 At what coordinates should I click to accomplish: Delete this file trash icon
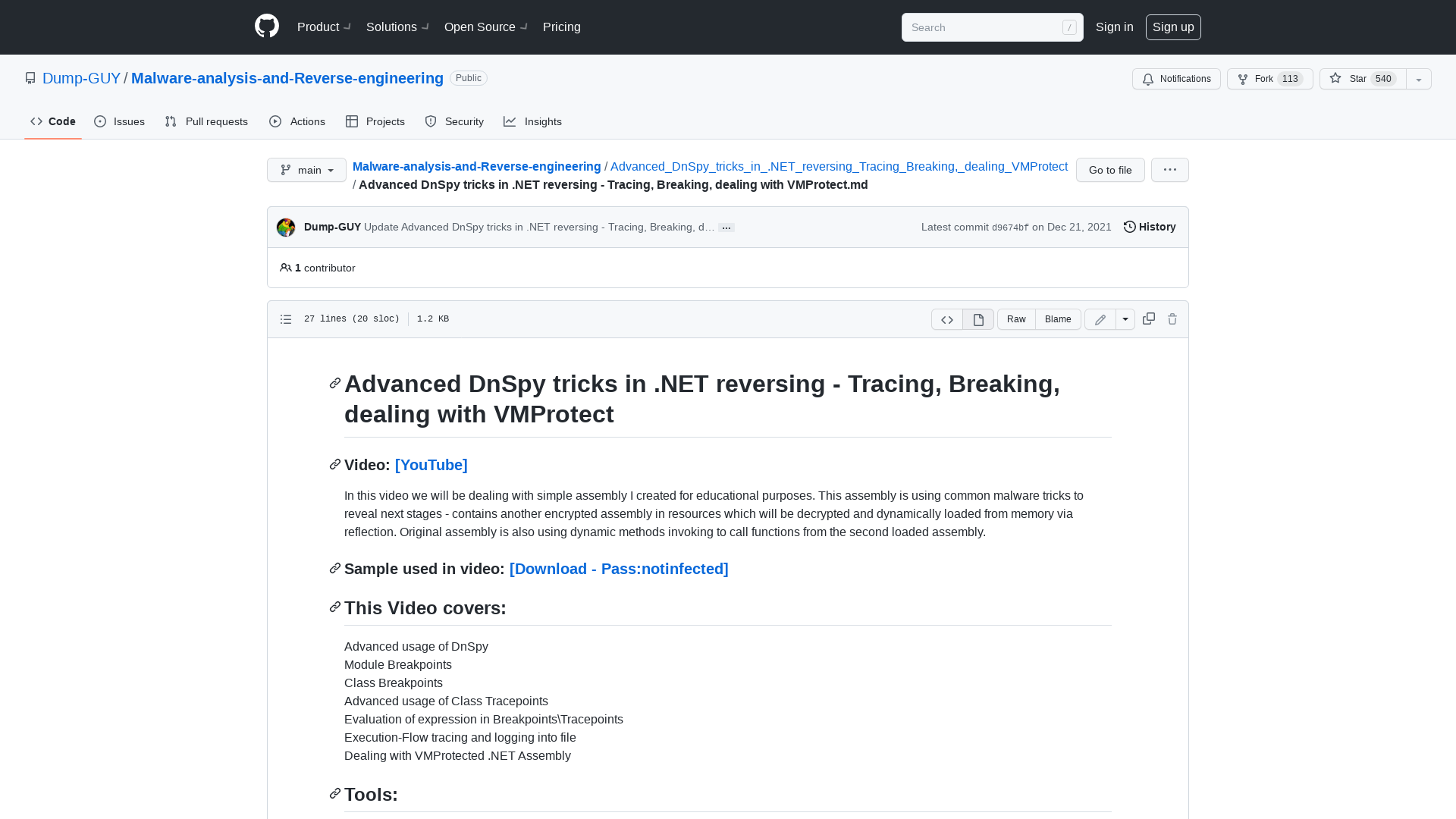pos(1172,319)
